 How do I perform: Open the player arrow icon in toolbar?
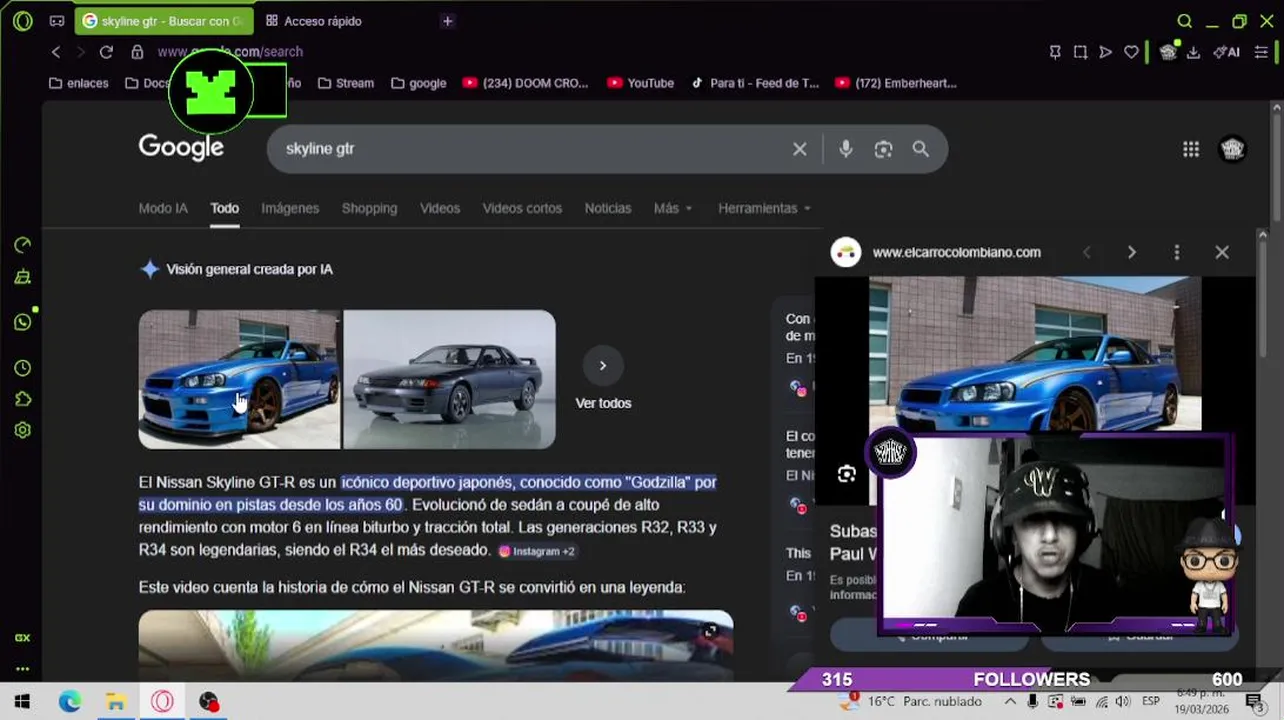(x=1105, y=52)
